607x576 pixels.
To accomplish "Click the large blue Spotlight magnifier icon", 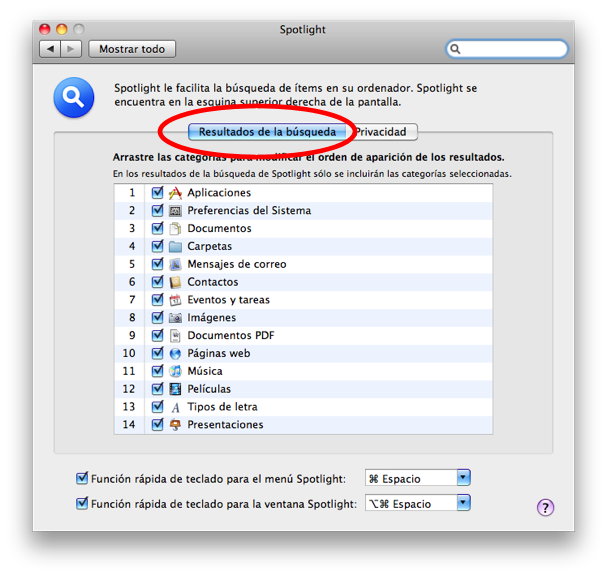I will 74,97.
